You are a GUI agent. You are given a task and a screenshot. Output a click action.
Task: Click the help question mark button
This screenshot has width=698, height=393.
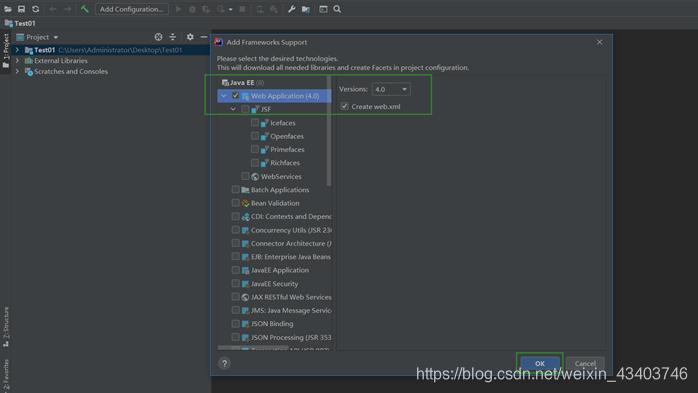[x=224, y=363]
